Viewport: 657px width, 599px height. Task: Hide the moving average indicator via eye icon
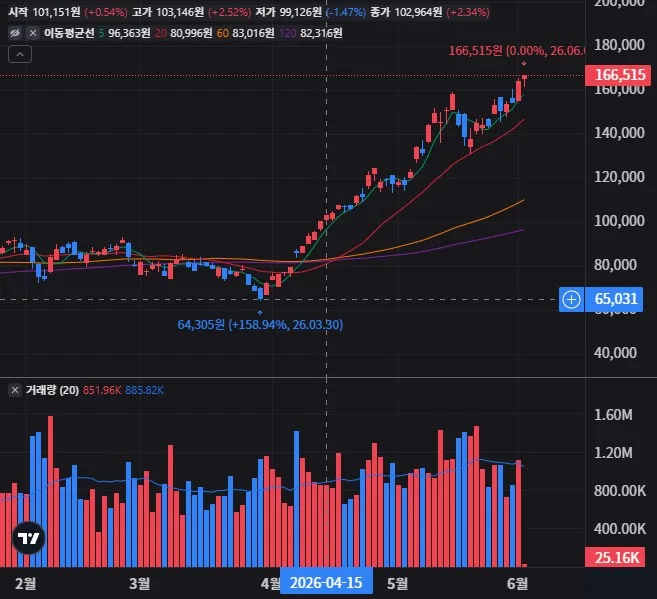(15, 33)
